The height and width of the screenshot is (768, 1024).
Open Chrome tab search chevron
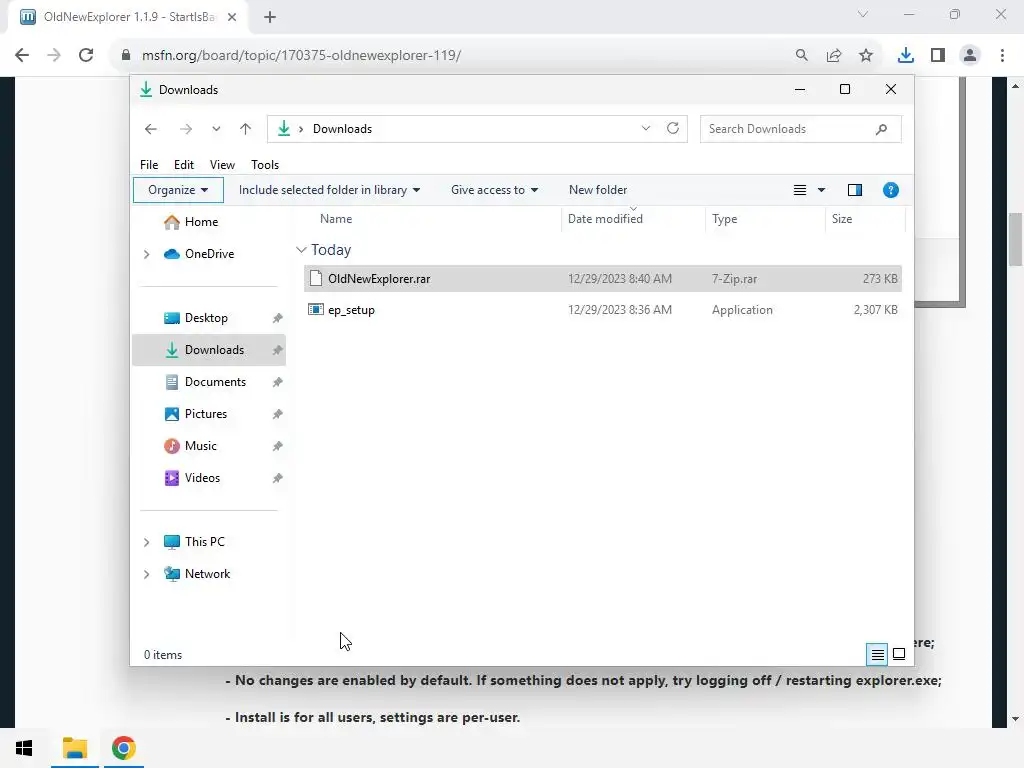pos(863,14)
